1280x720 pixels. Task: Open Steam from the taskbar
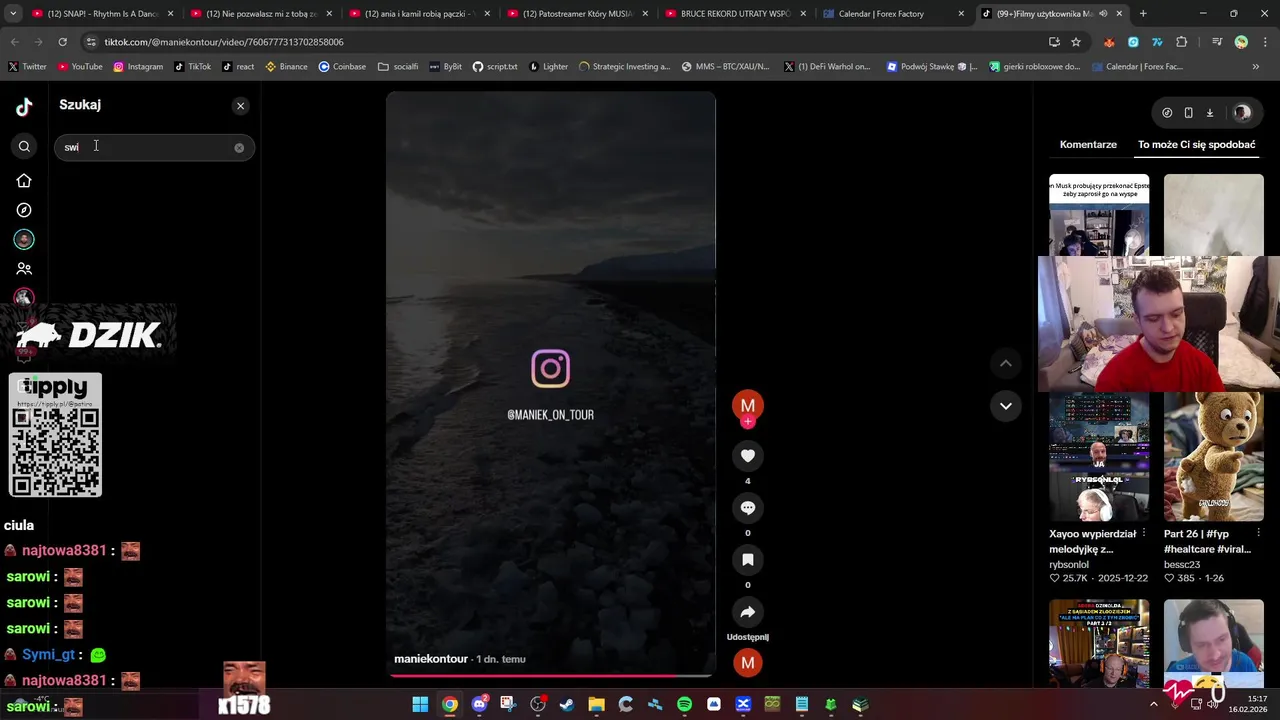(x=567, y=705)
